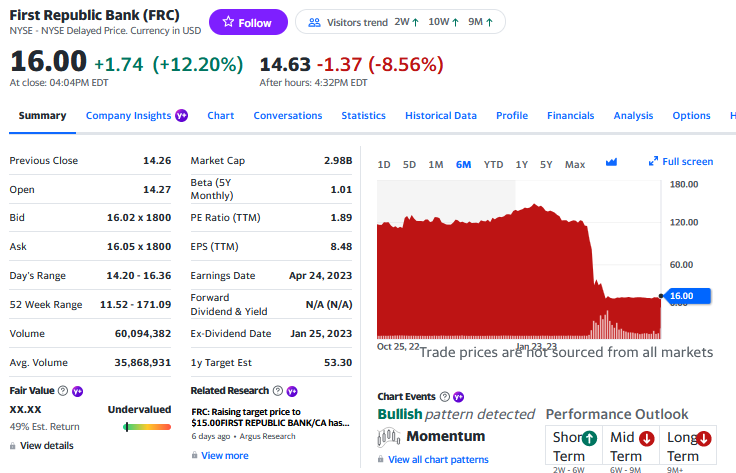The image size is (736, 473).
Task: Click the 52 Week Range 11.52 - 171.09
Action: (136, 305)
